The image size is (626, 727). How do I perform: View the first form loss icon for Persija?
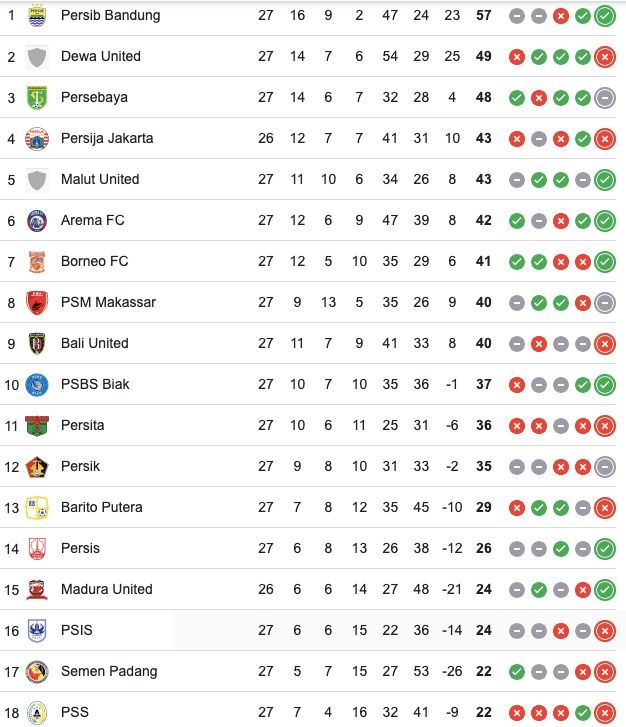(x=517, y=139)
